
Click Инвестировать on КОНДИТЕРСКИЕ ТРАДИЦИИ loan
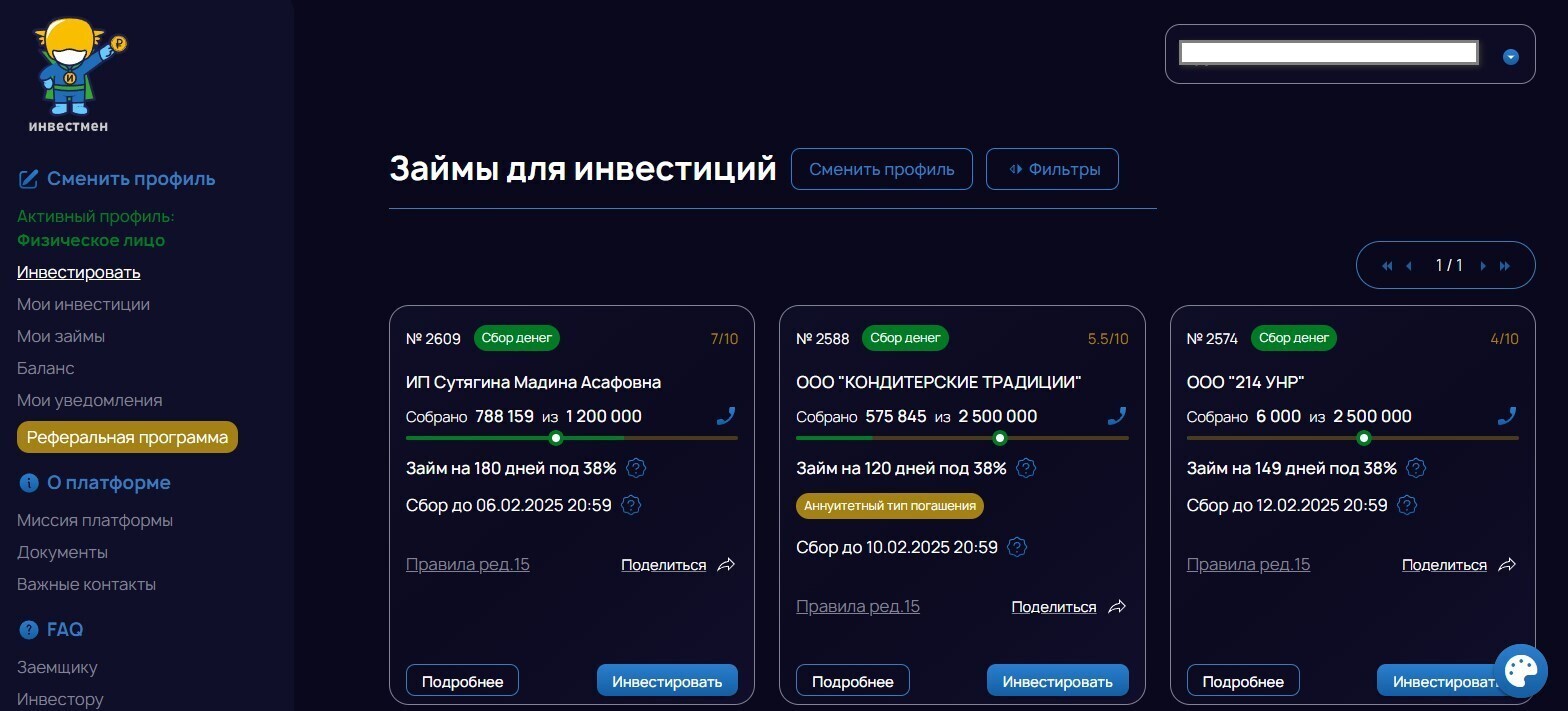pos(1058,681)
